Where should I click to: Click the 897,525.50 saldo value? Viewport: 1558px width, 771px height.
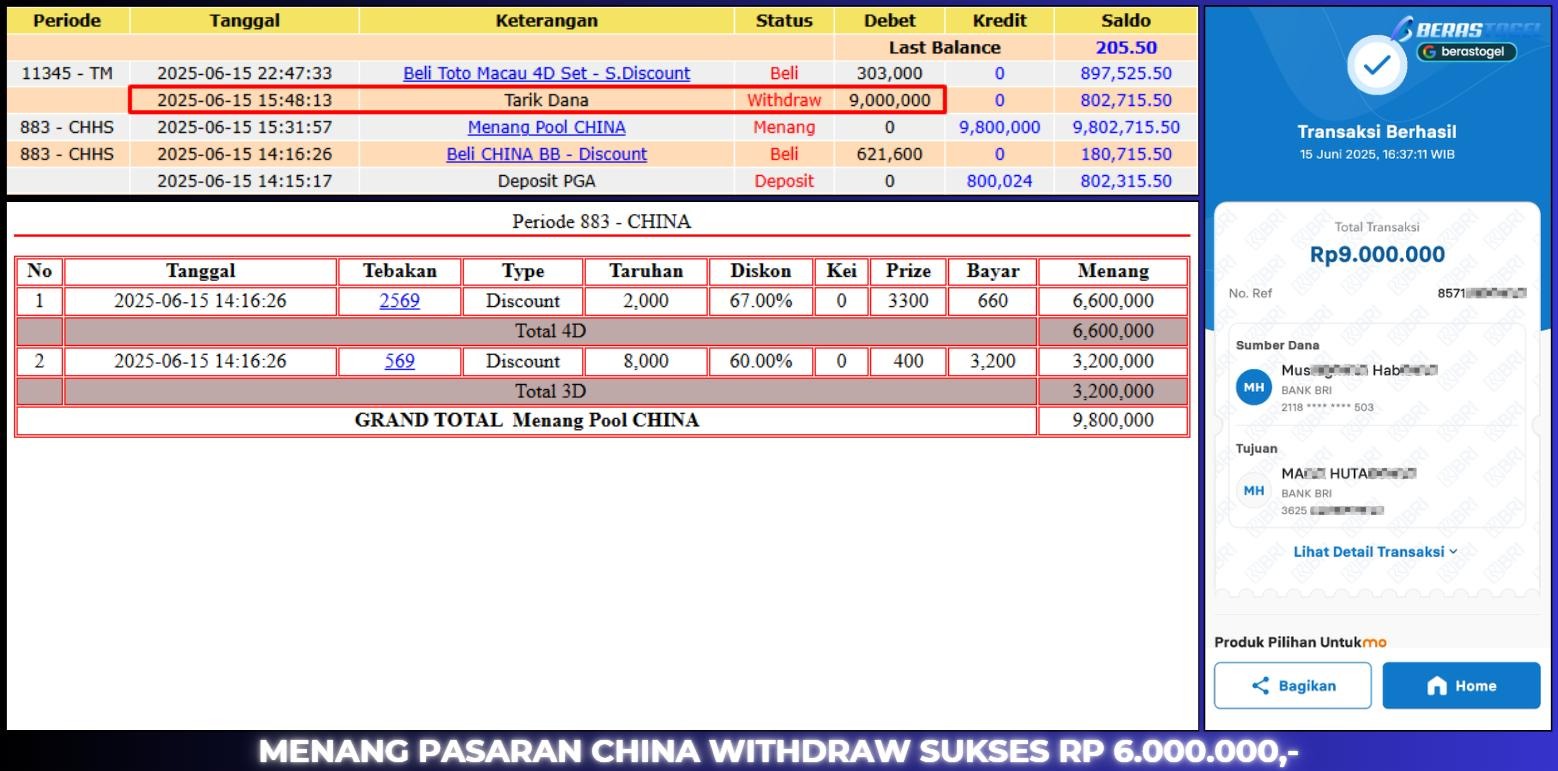1126,73
